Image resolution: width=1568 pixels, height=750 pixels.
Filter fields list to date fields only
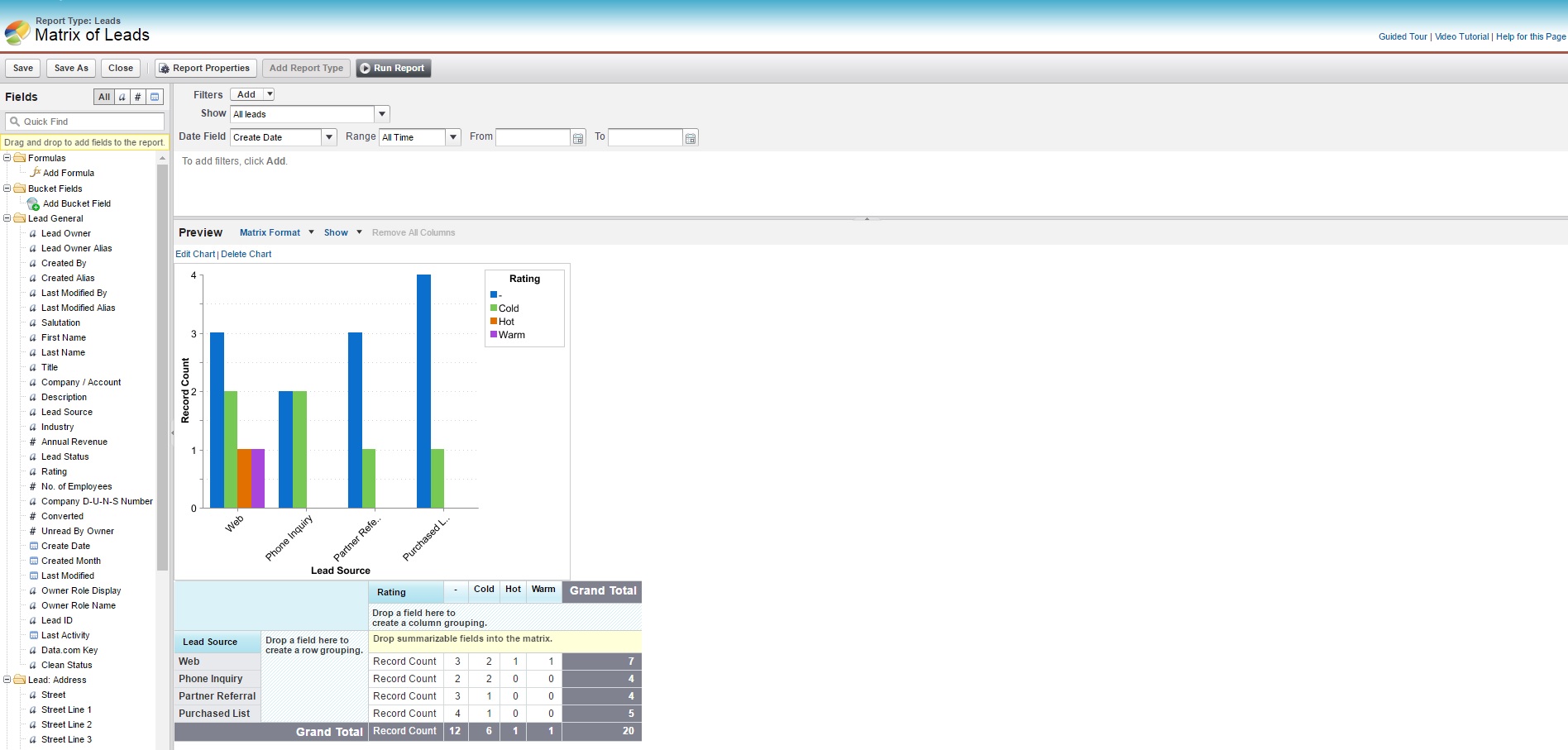(155, 97)
